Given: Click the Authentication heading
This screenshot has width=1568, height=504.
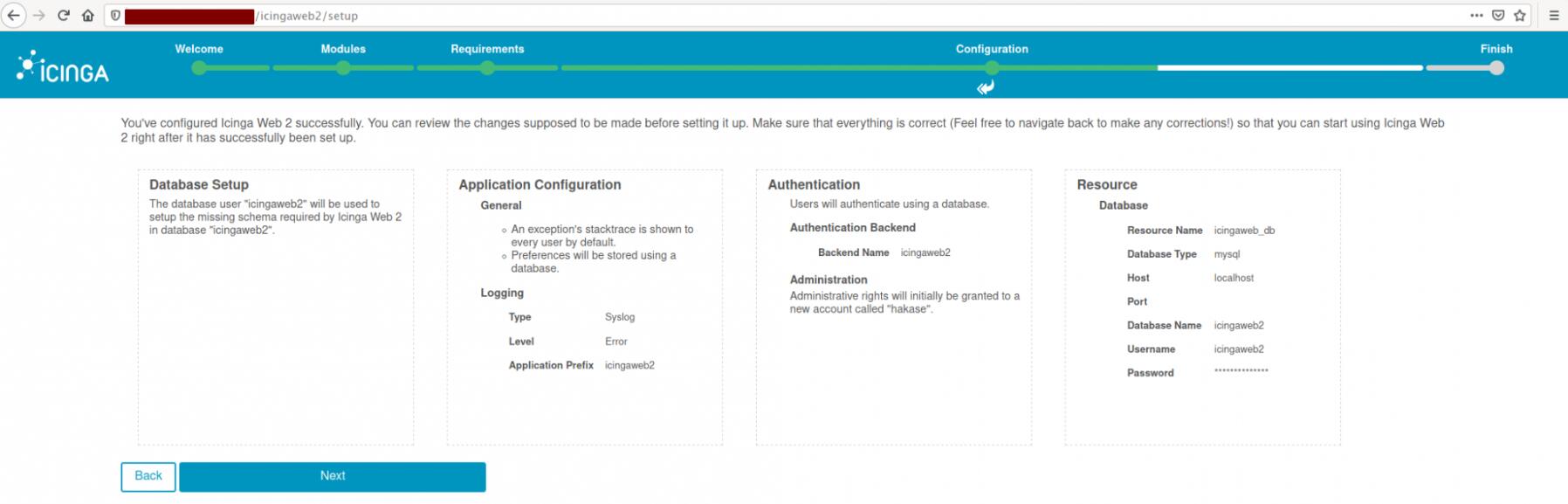Looking at the screenshot, I should 814,184.
